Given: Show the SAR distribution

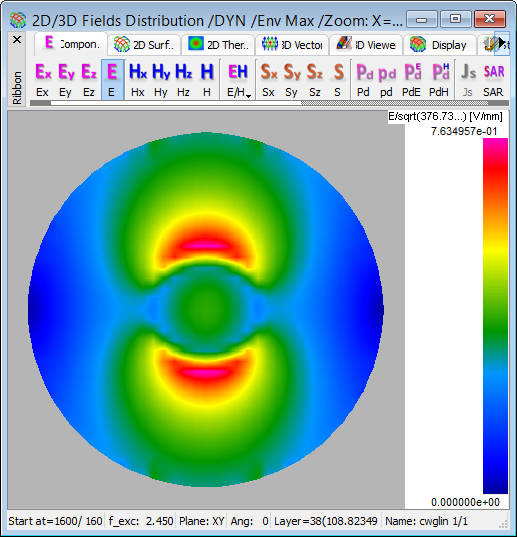Looking at the screenshot, I should click(x=493, y=80).
